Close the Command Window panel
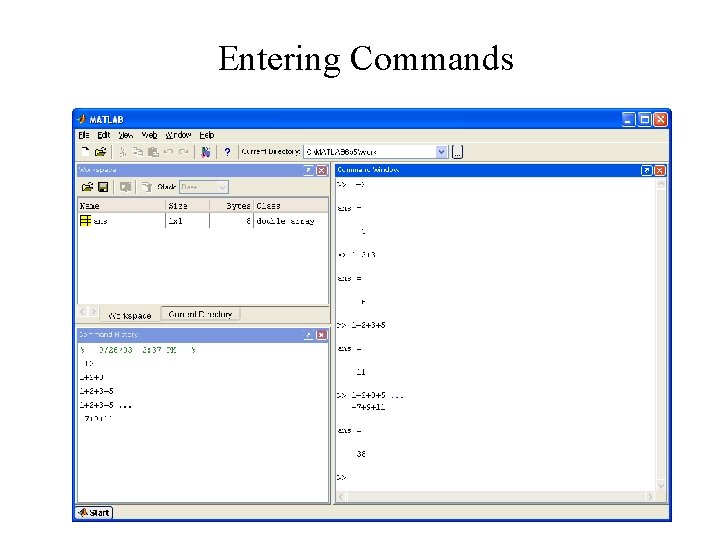This screenshot has height=540, width=720. [659, 170]
